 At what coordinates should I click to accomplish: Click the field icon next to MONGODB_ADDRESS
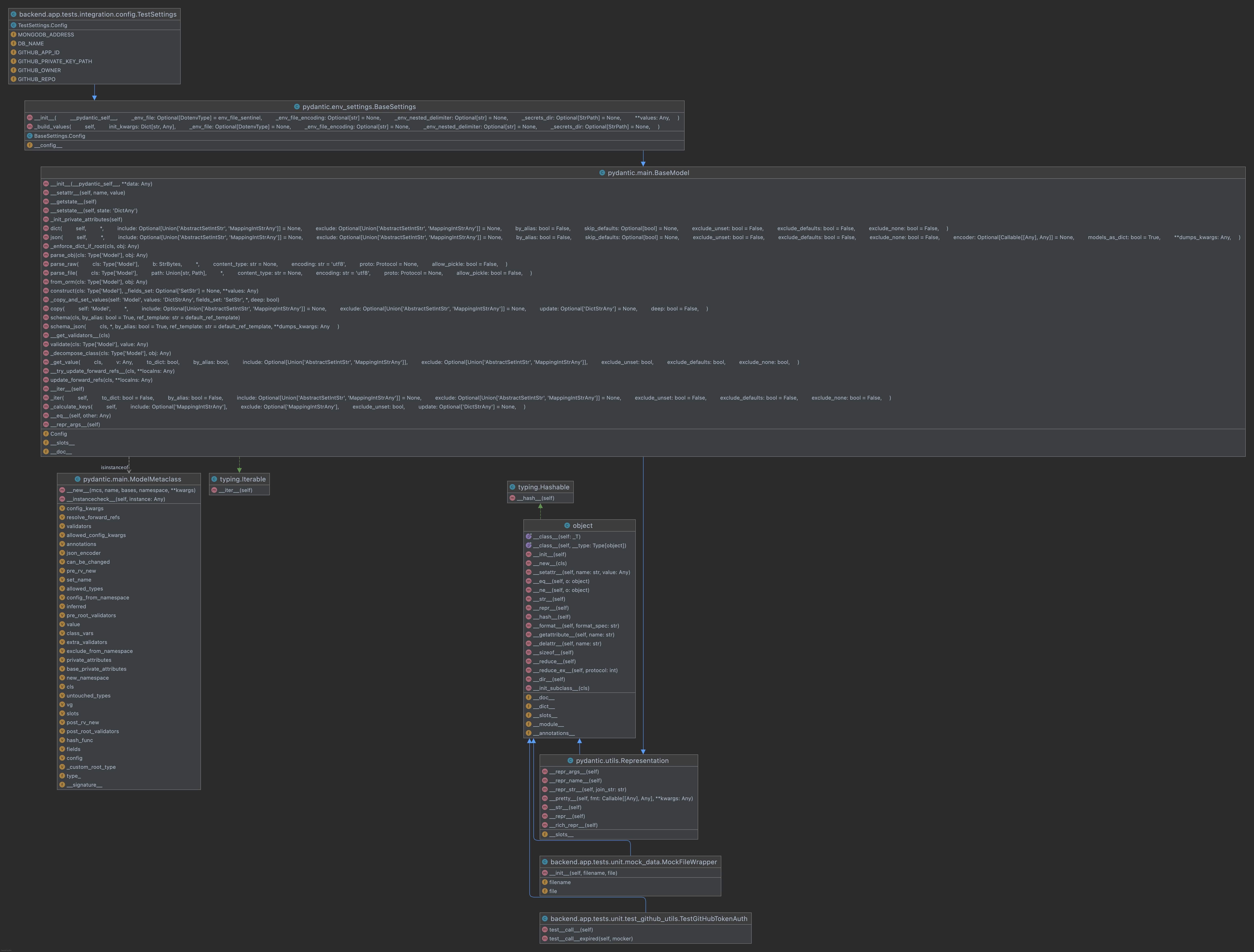point(14,35)
